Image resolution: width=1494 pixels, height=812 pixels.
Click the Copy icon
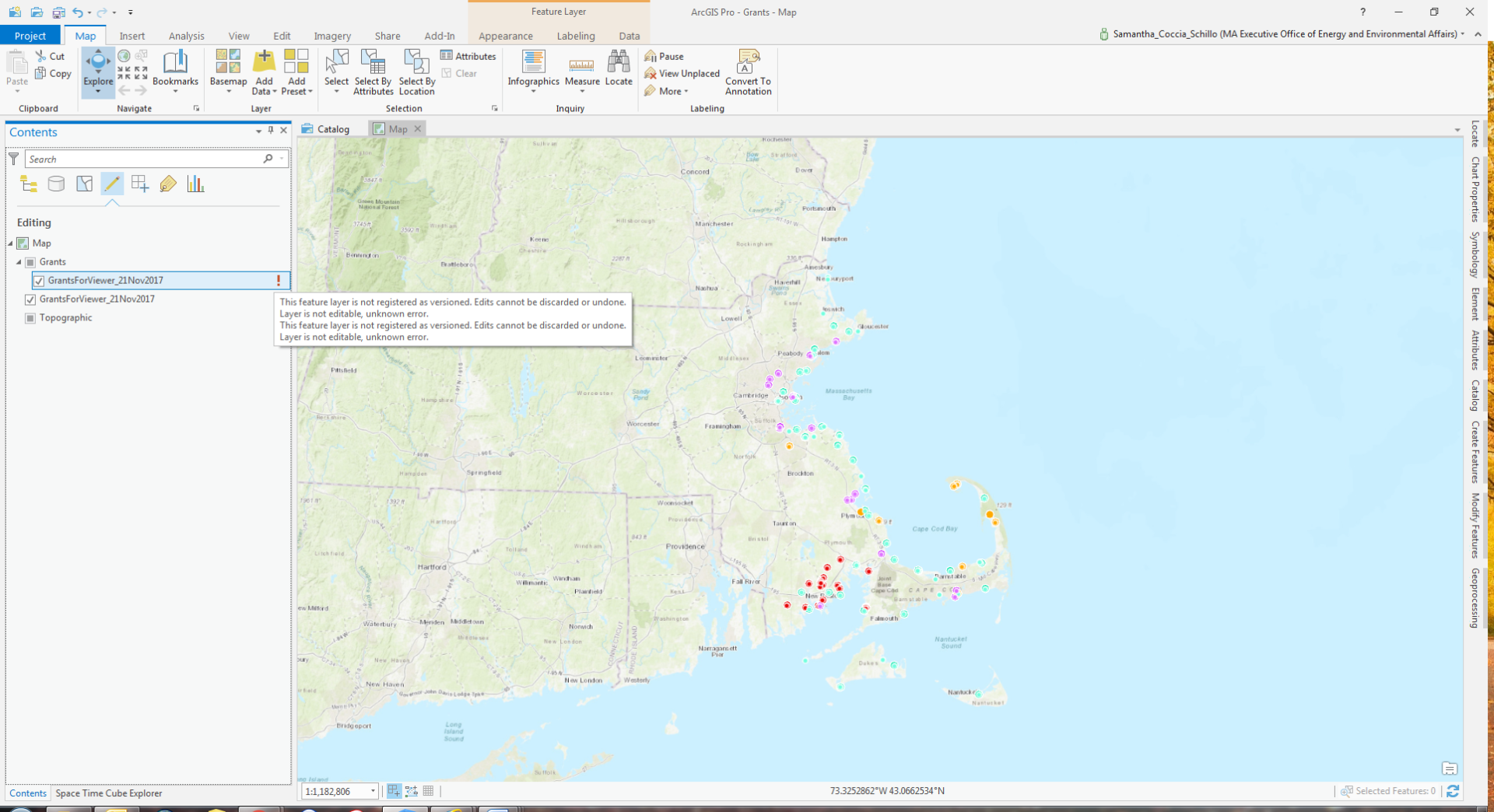pos(41,73)
